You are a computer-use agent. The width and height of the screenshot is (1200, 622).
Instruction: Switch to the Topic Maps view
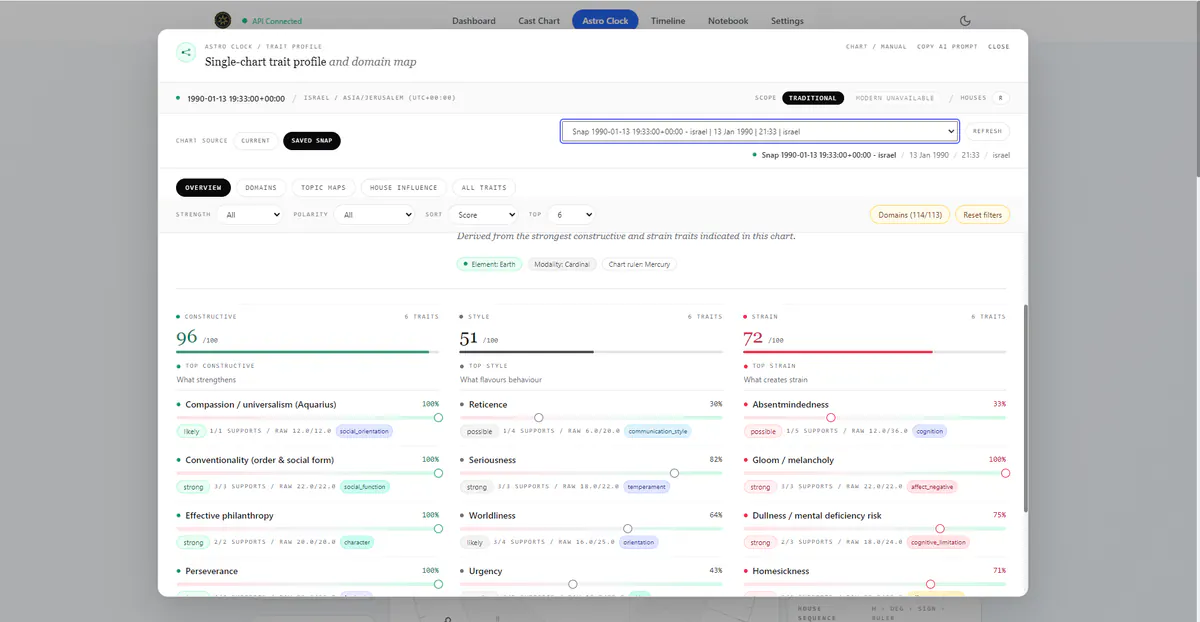tap(323, 187)
